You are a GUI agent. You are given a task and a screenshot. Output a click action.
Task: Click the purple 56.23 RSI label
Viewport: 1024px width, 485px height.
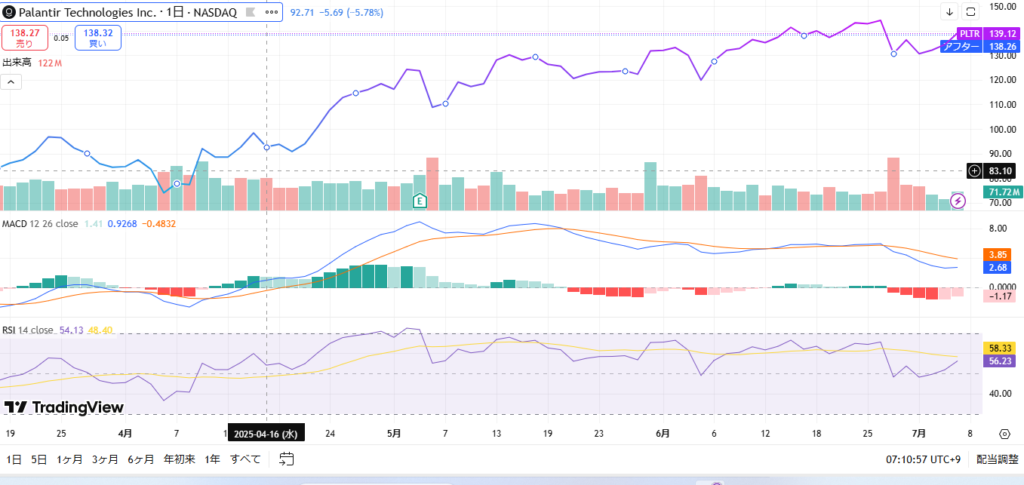click(1000, 362)
